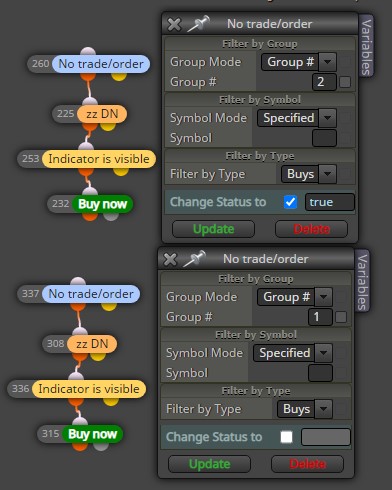Click the status field containing true

(x=329, y=202)
